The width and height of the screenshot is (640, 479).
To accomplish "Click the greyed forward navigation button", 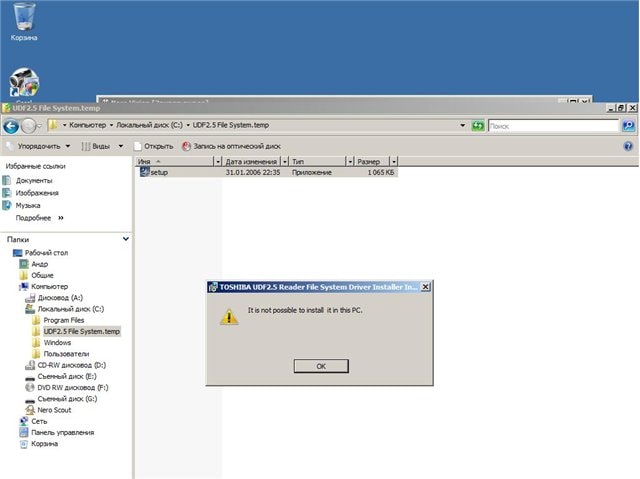I will click(x=29, y=126).
